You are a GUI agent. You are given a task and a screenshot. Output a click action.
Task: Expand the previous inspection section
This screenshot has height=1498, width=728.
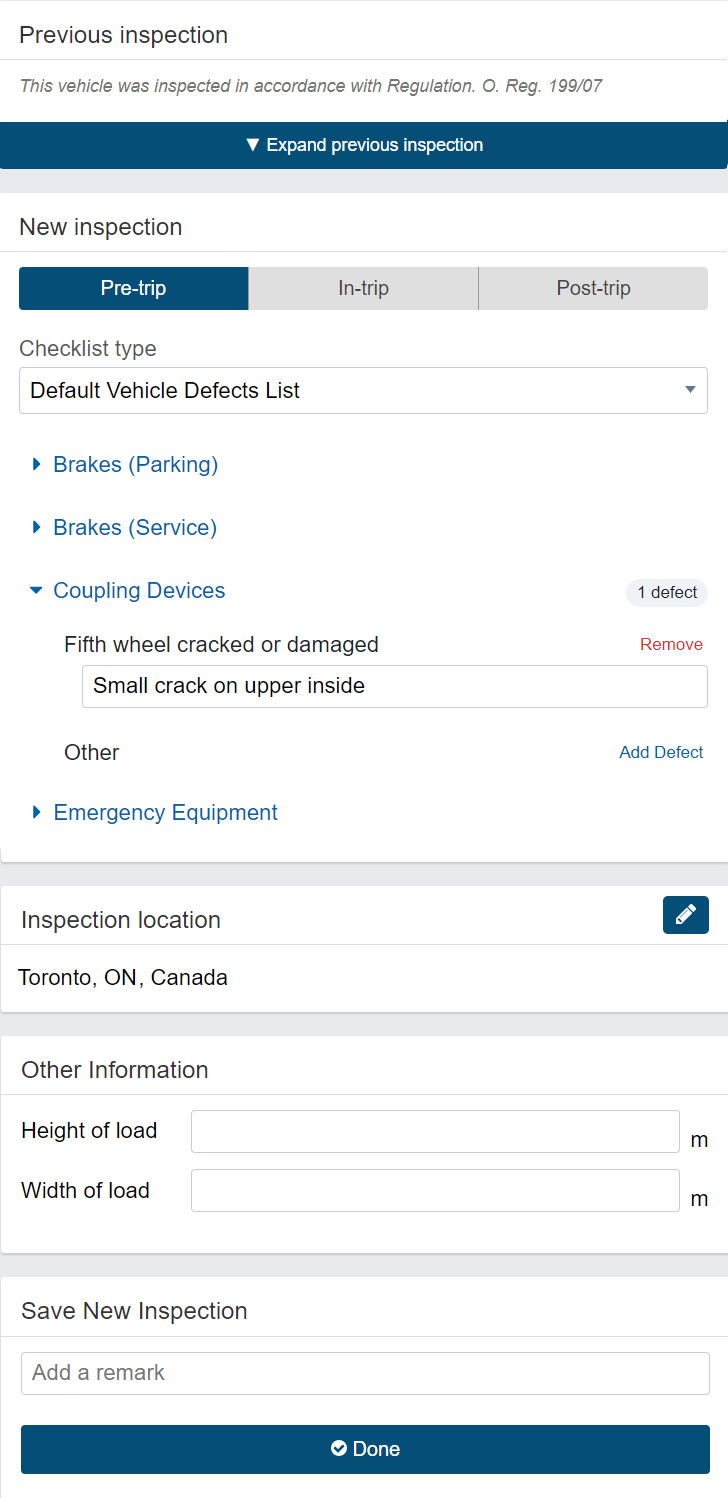point(364,145)
